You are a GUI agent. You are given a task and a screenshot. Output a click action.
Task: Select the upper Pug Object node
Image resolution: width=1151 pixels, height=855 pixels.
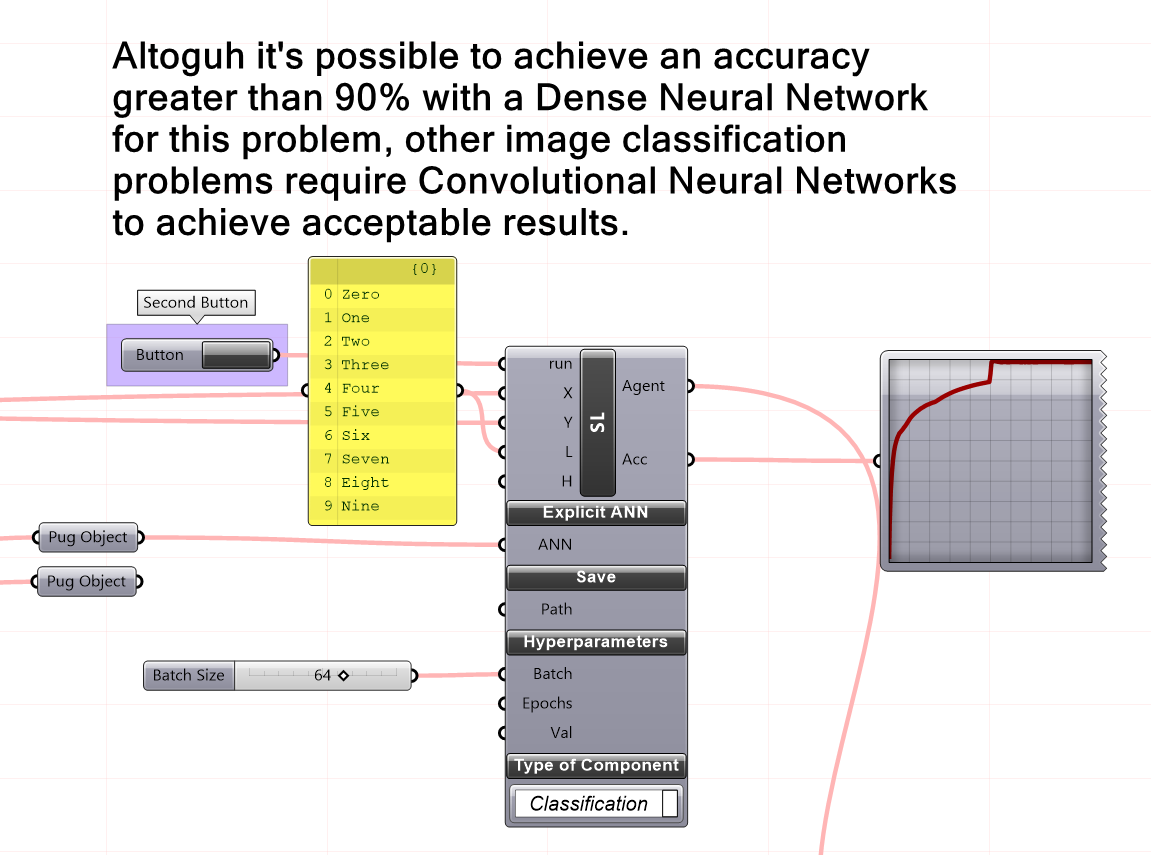tap(88, 538)
